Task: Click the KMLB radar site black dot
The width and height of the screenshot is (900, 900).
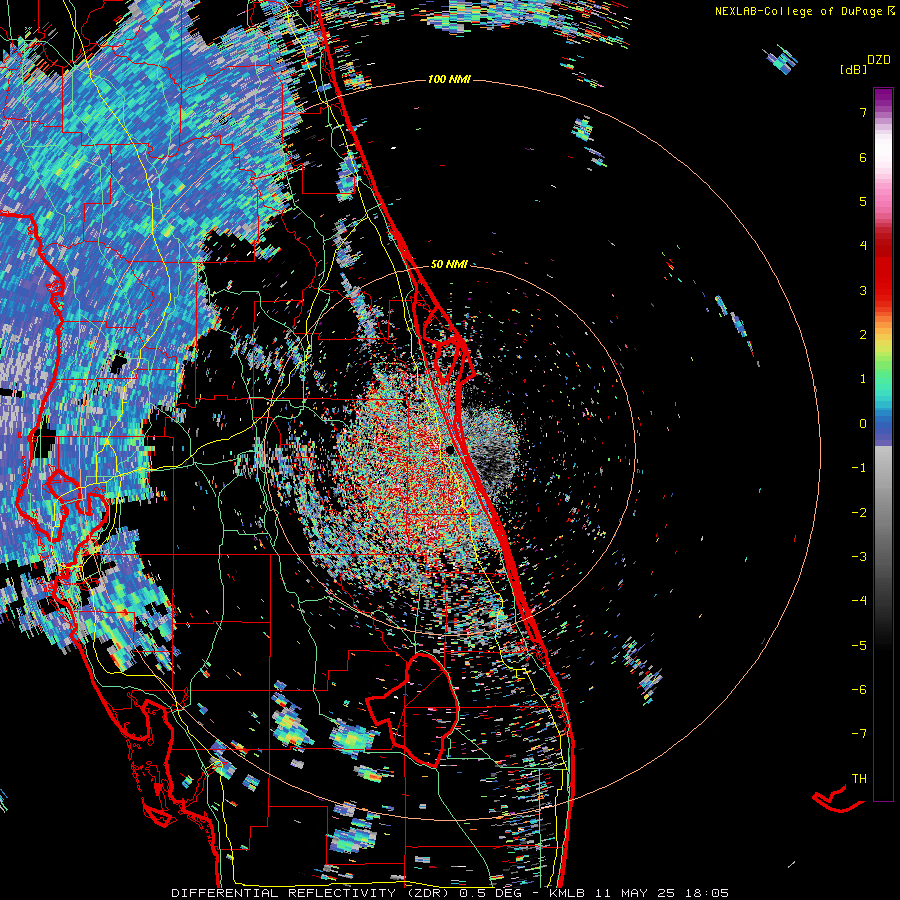Action: tap(449, 450)
